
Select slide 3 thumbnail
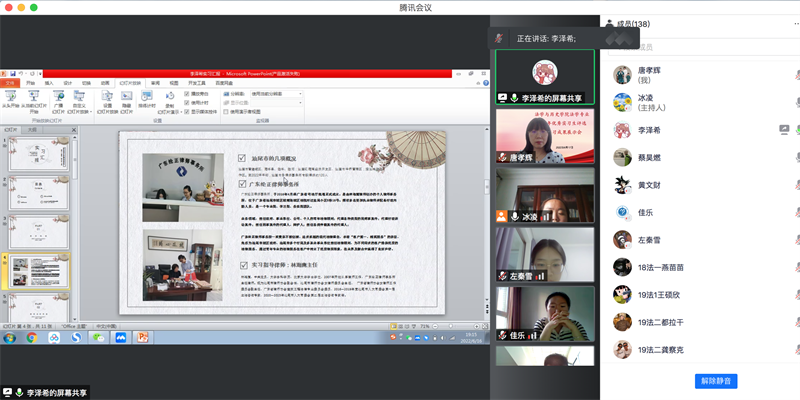[39, 232]
